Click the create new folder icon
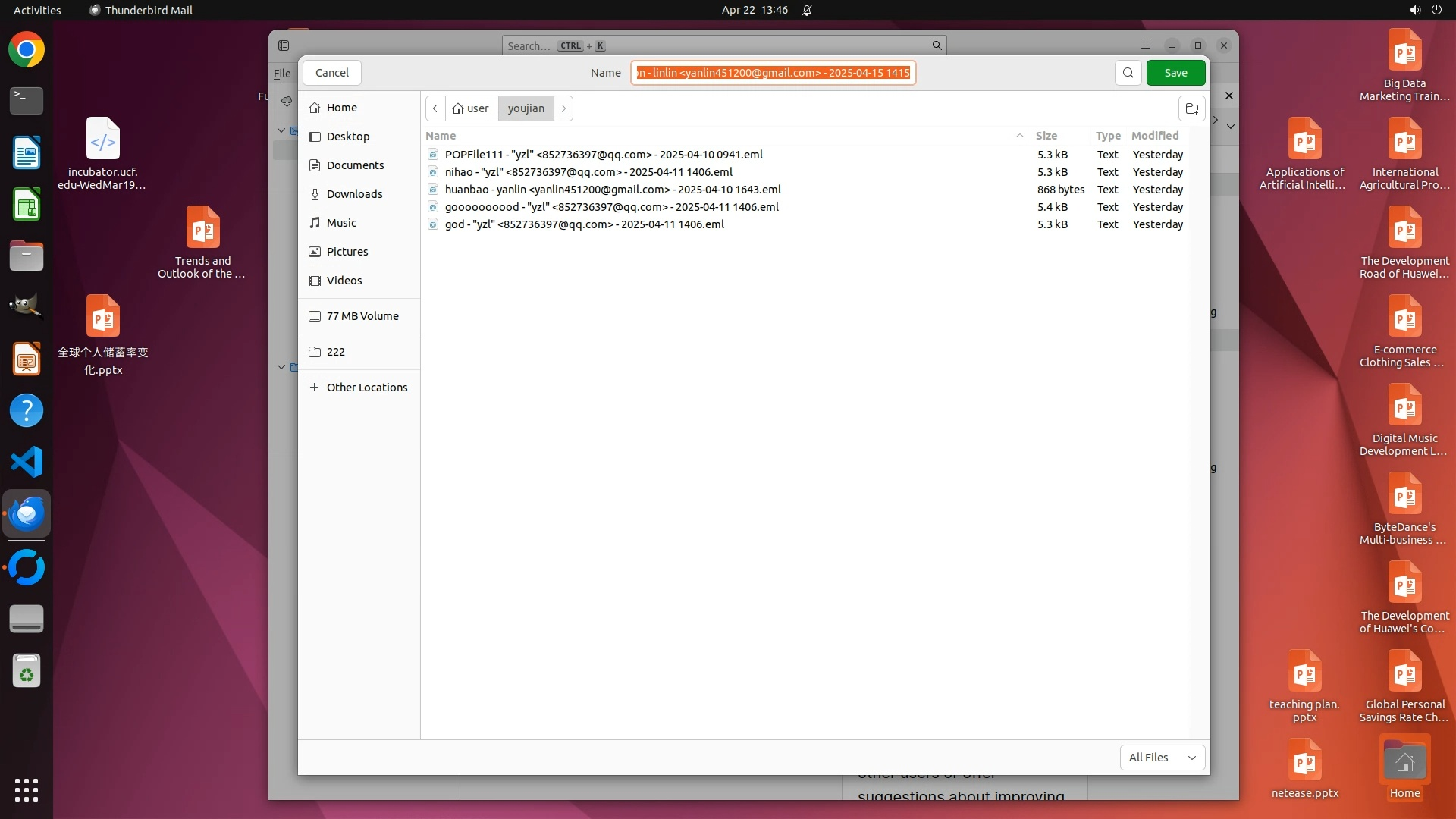1456x819 pixels. pyautogui.click(x=1191, y=108)
